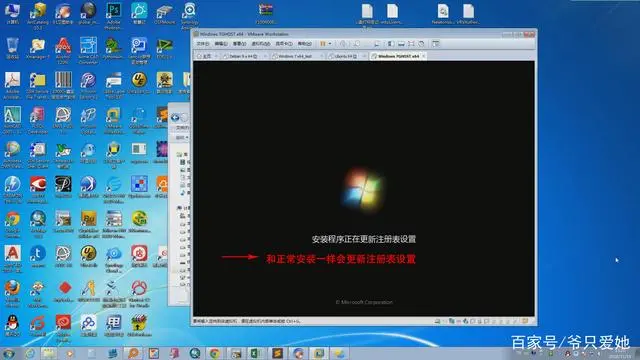
Task: Open the Xmanager desktop shortcut
Action: [x=38, y=49]
